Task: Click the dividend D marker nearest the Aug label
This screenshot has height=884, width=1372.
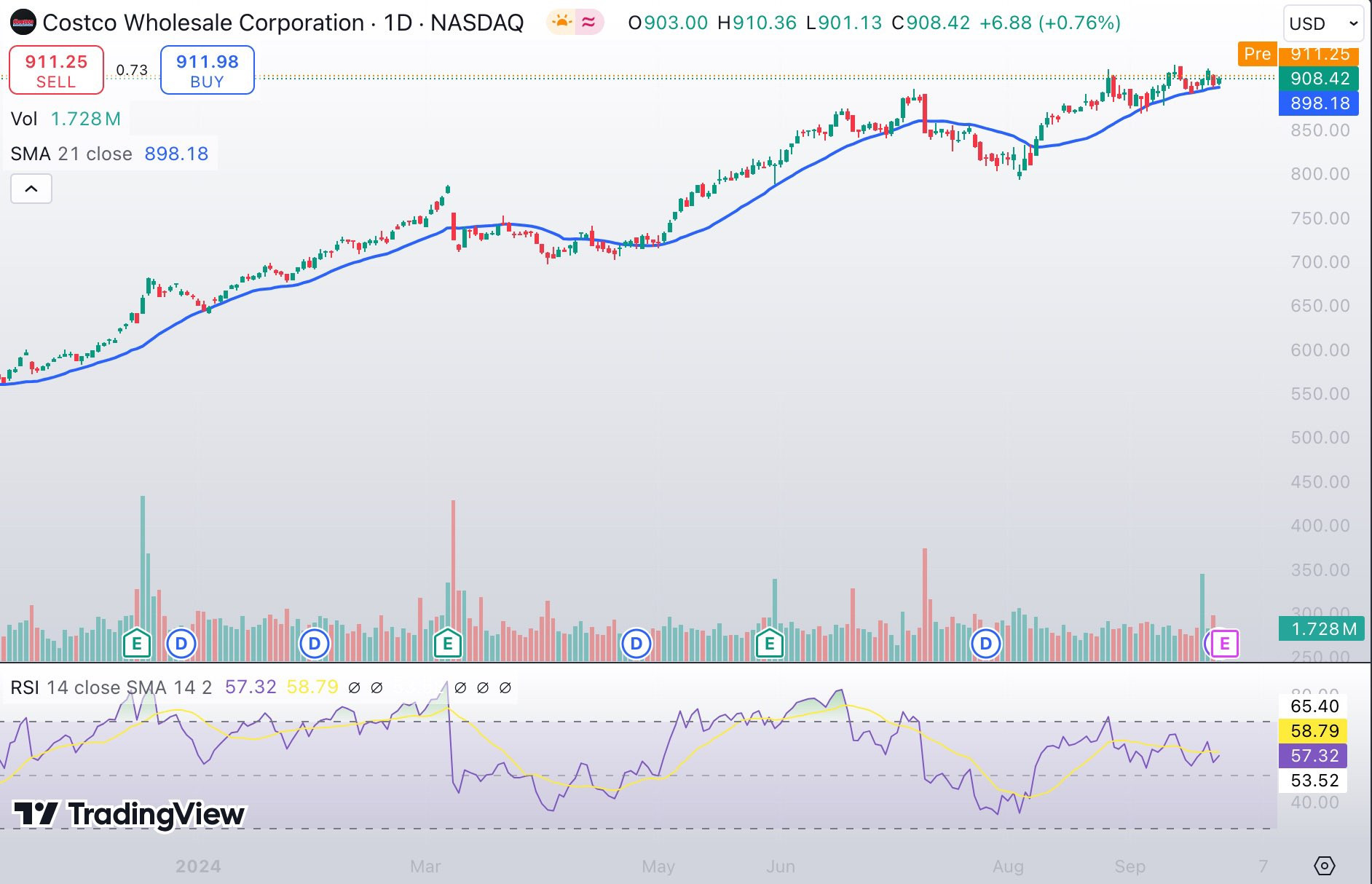Action: click(x=986, y=644)
